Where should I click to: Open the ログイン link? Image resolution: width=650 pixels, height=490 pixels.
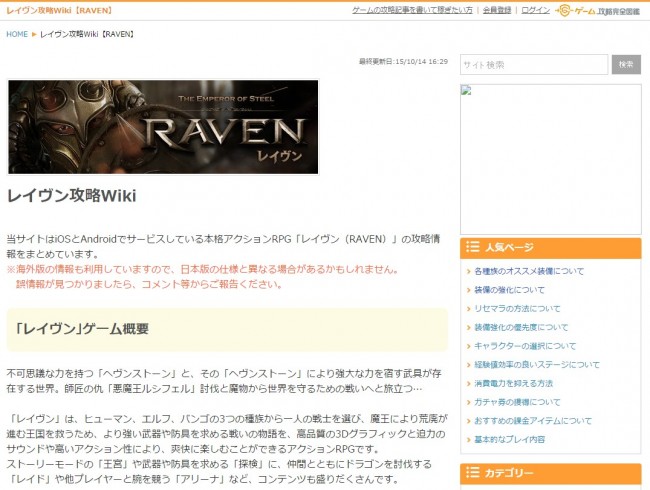click(535, 10)
